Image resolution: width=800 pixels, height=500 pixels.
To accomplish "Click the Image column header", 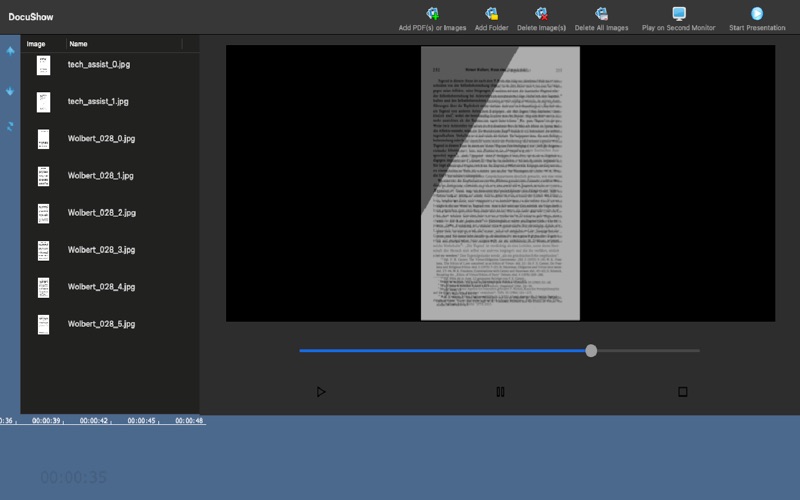I will [x=36, y=44].
